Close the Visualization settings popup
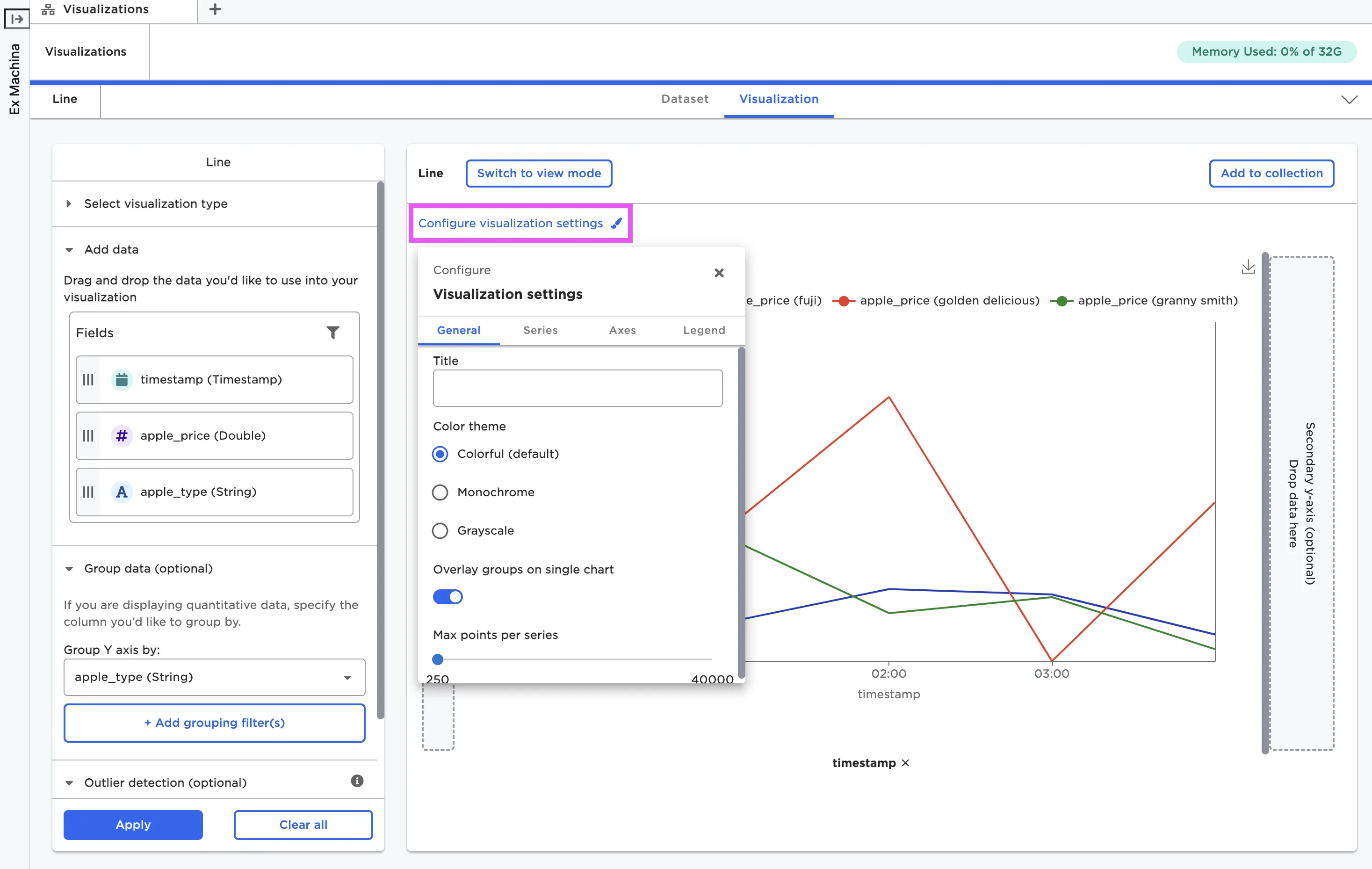 [719, 273]
